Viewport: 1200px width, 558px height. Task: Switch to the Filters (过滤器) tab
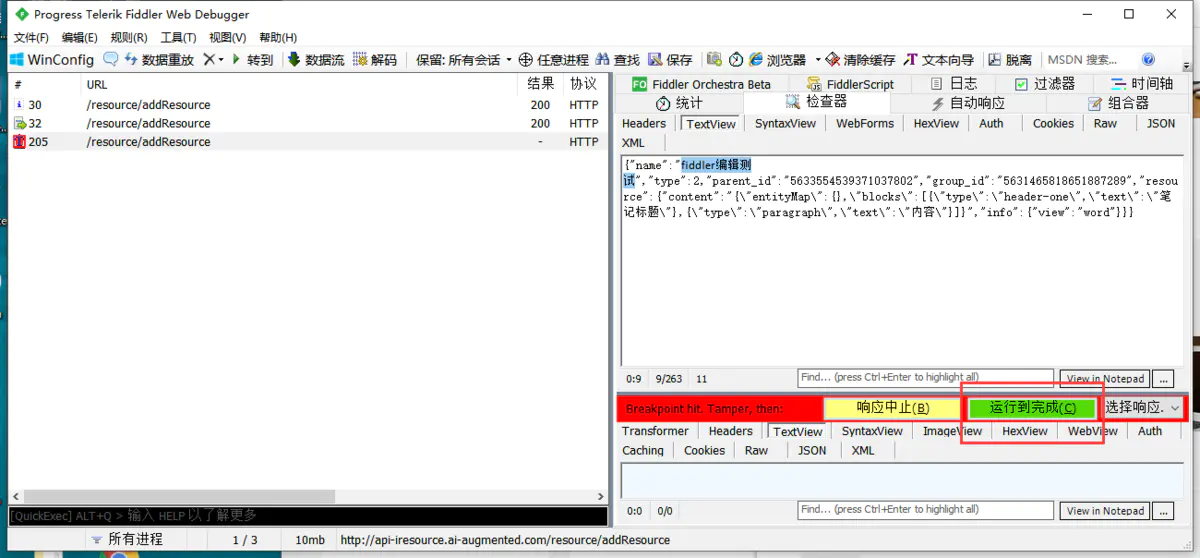point(1045,84)
